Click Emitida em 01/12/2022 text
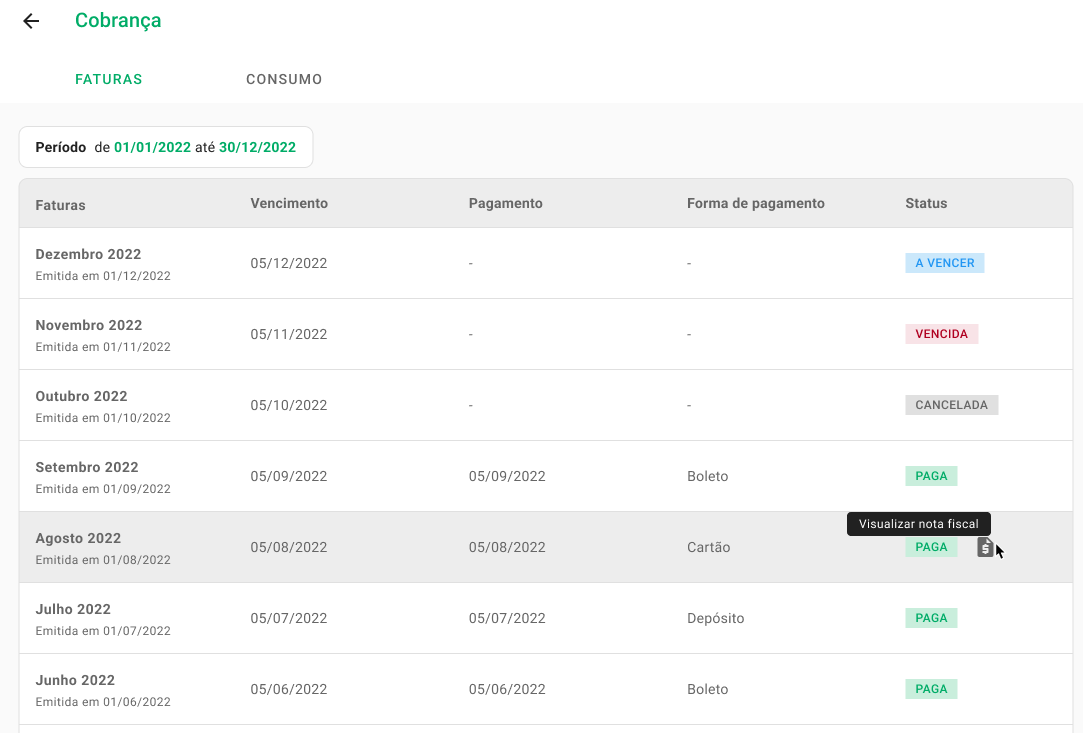Viewport: 1083px width, 733px height. tap(103, 276)
